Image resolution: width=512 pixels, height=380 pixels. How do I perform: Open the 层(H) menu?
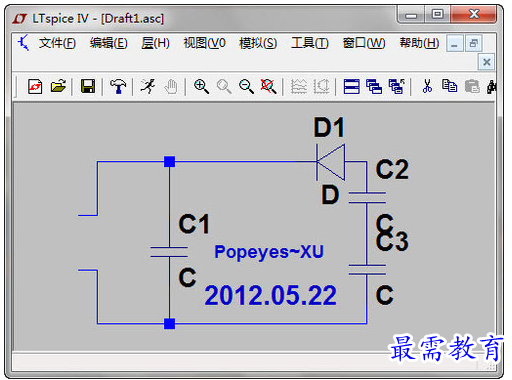click(x=155, y=43)
